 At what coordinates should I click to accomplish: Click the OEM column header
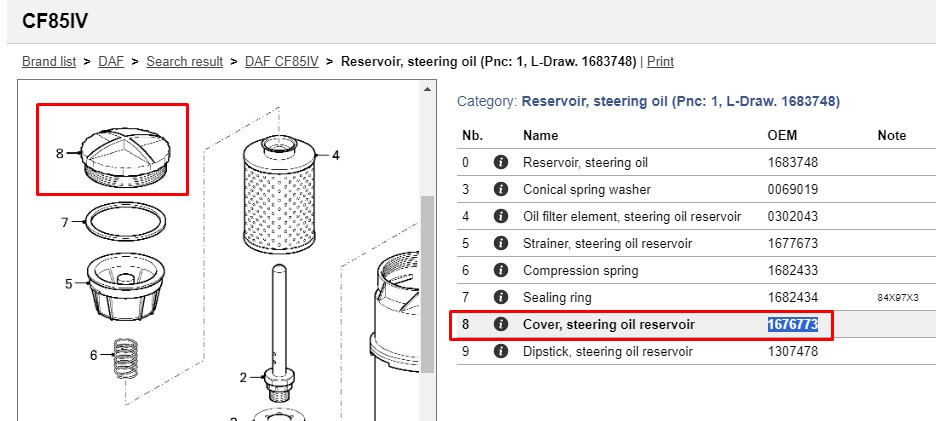[782, 136]
